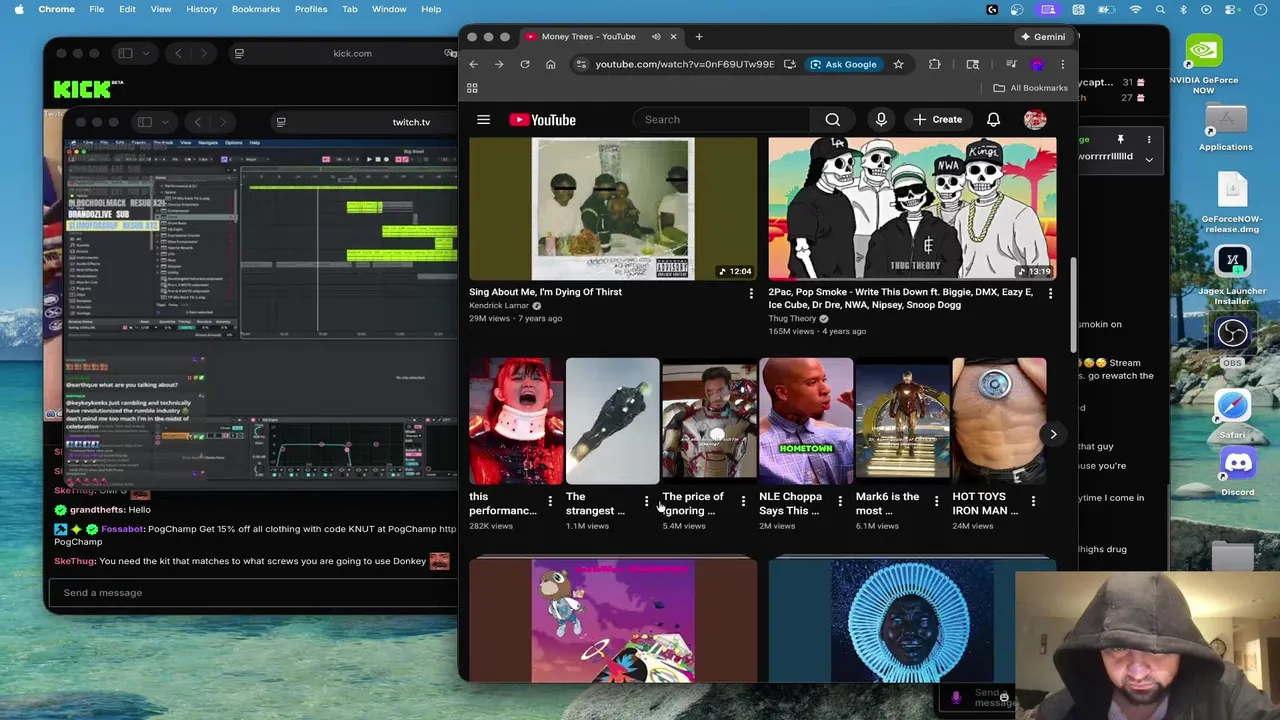Open the Chrome File menu
The width and height of the screenshot is (1280, 720).
(96, 9)
